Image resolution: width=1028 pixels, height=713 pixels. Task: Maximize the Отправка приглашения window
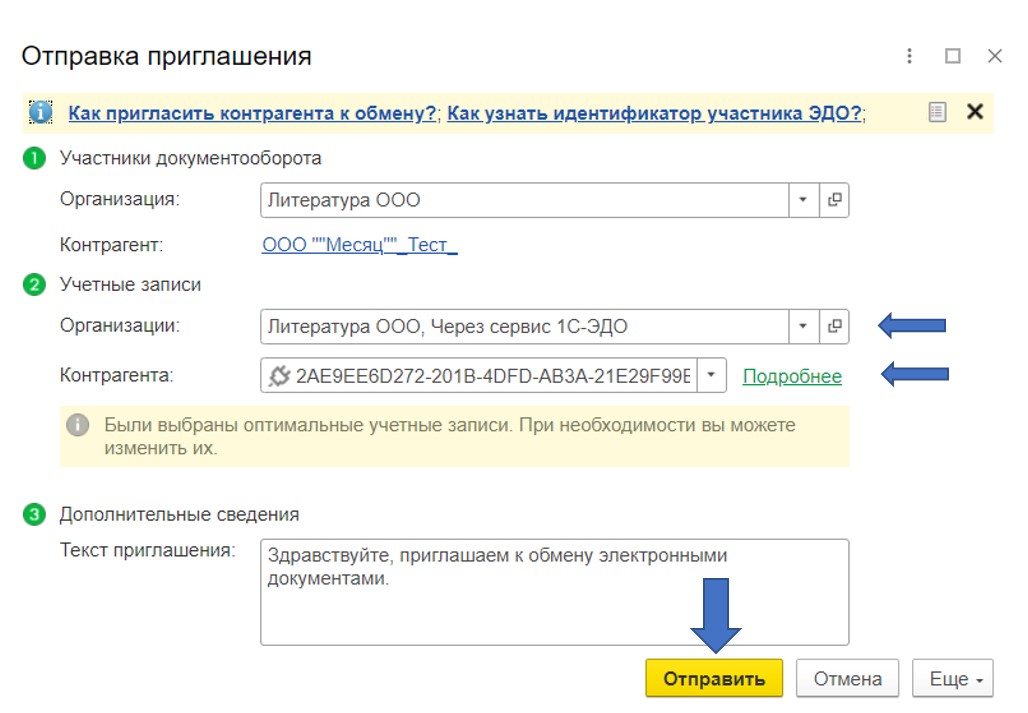coord(952,56)
